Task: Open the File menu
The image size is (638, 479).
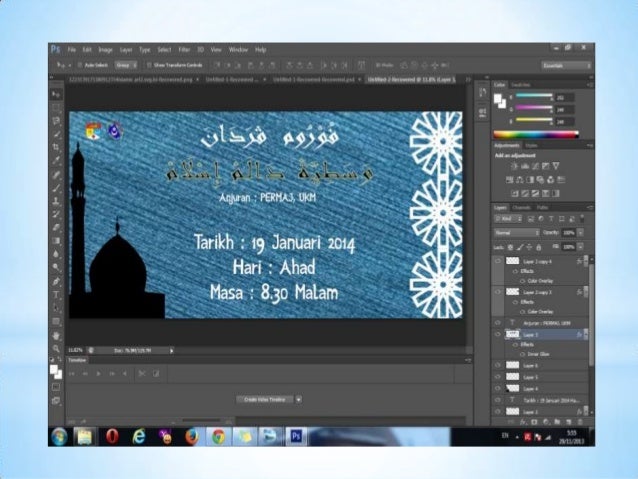Action: coord(72,50)
